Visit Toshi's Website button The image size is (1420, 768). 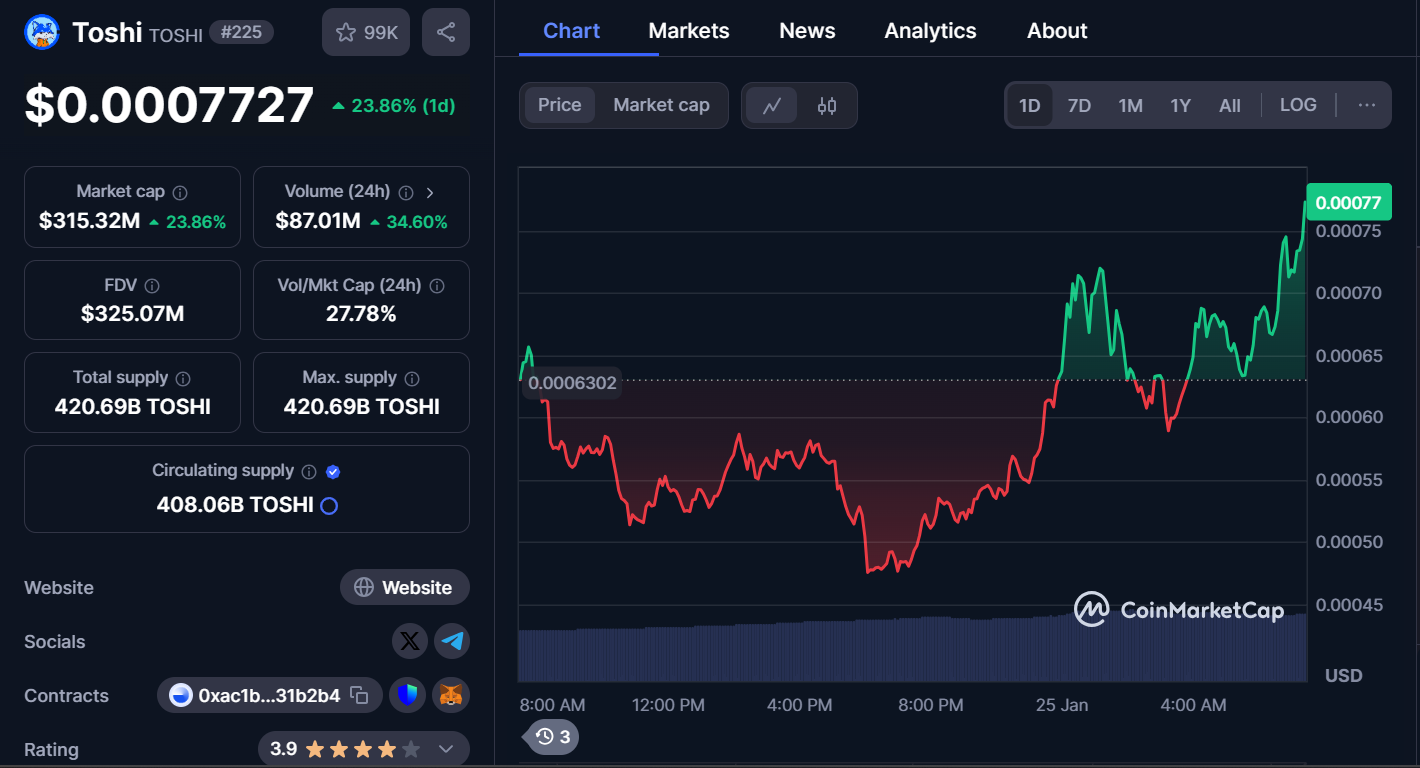coord(405,587)
